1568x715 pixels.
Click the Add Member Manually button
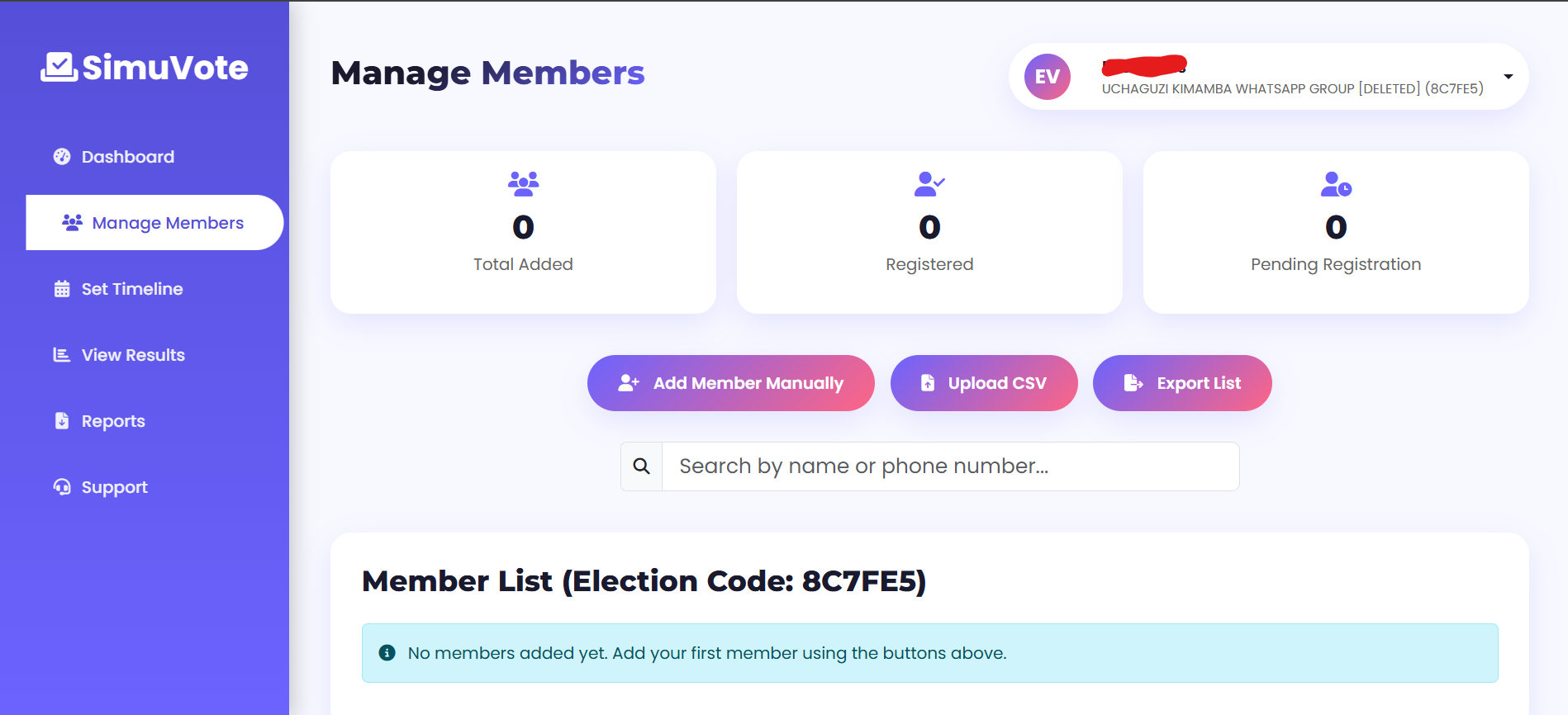(730, 383)
